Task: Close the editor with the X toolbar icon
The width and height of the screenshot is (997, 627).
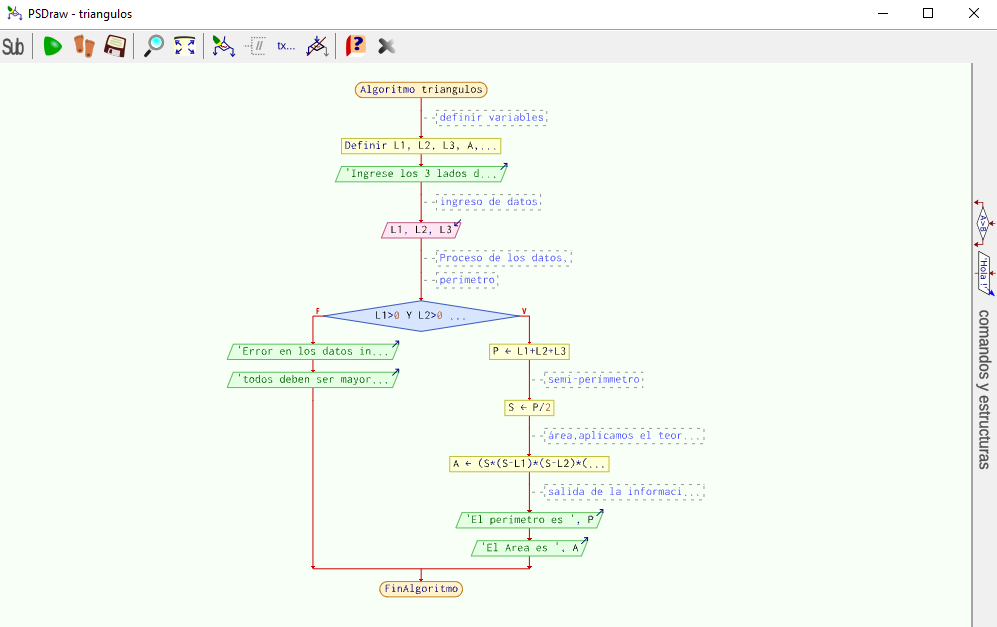Action: [386, 46]
